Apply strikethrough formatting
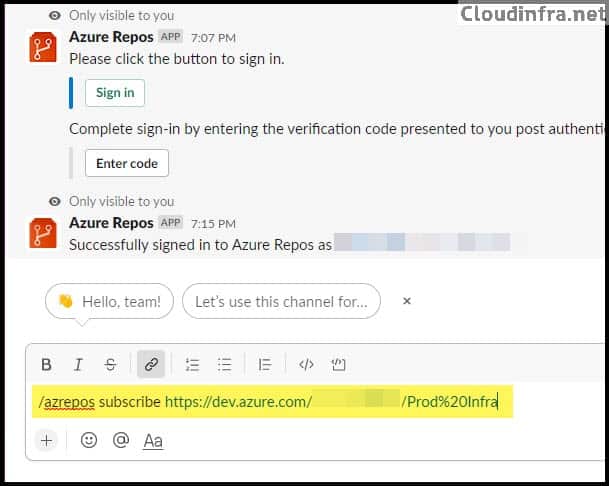This screenshot has height=486, width=609. (110, 364)
